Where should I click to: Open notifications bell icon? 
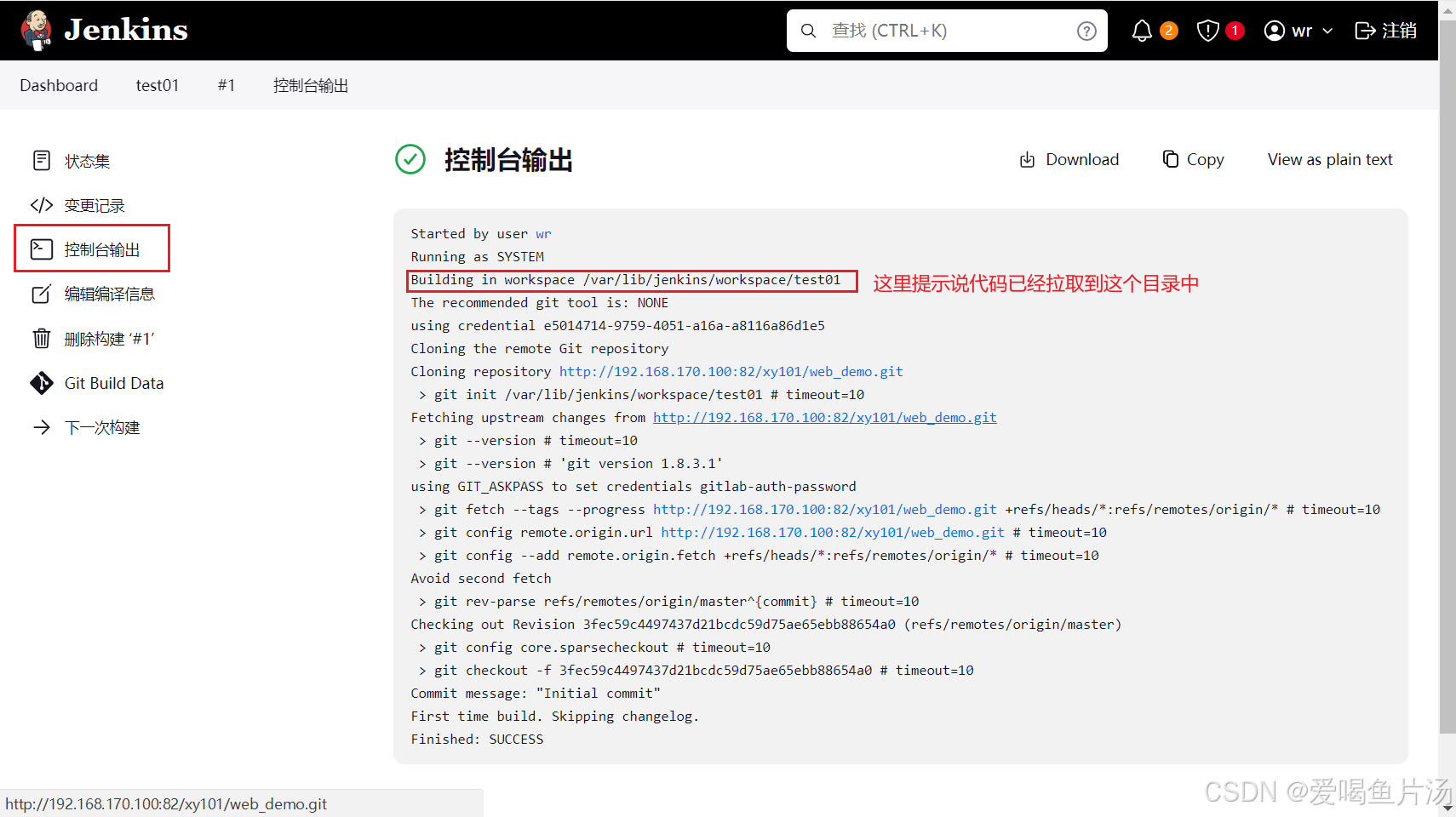(1142, 31)
